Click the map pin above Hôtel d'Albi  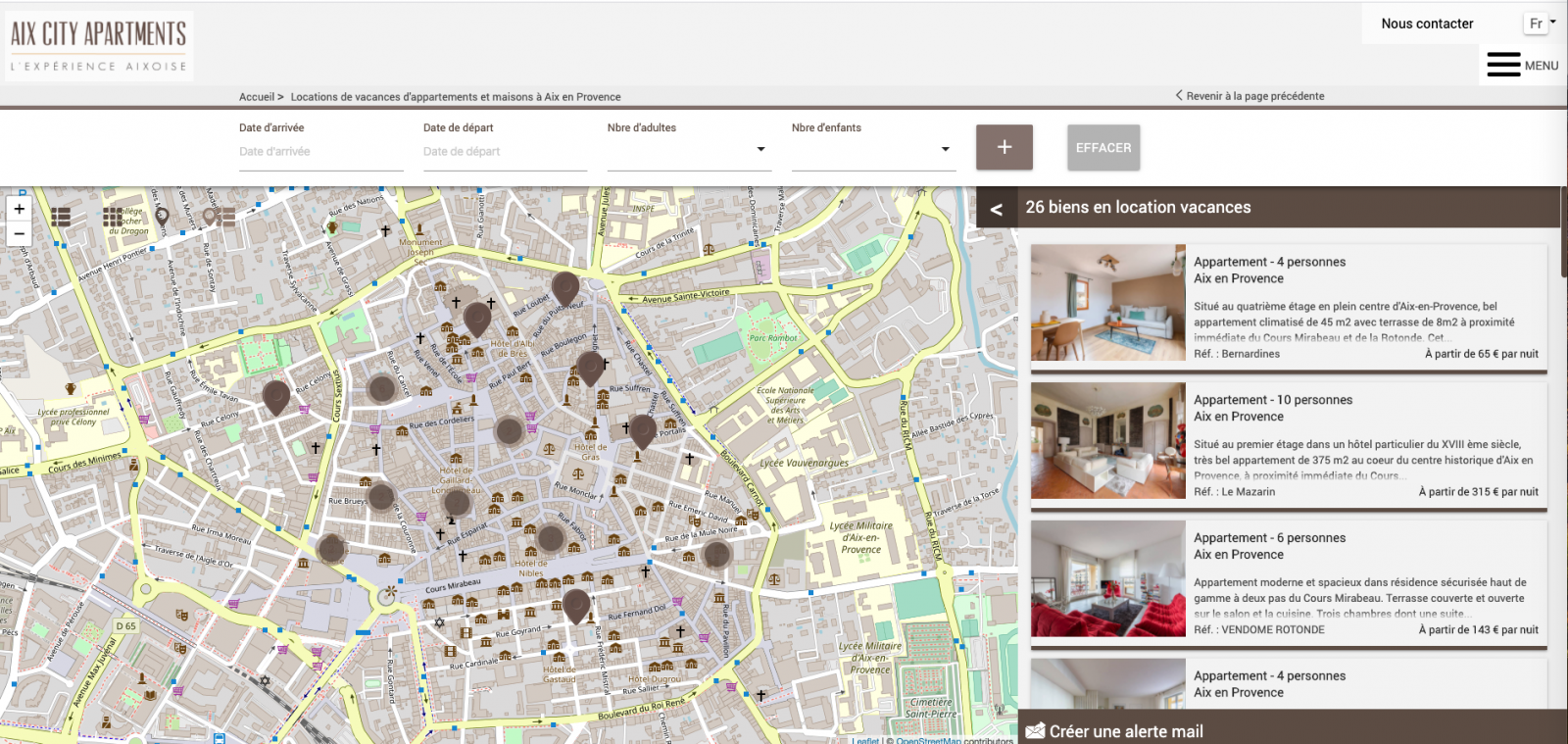tap(477, 319)
